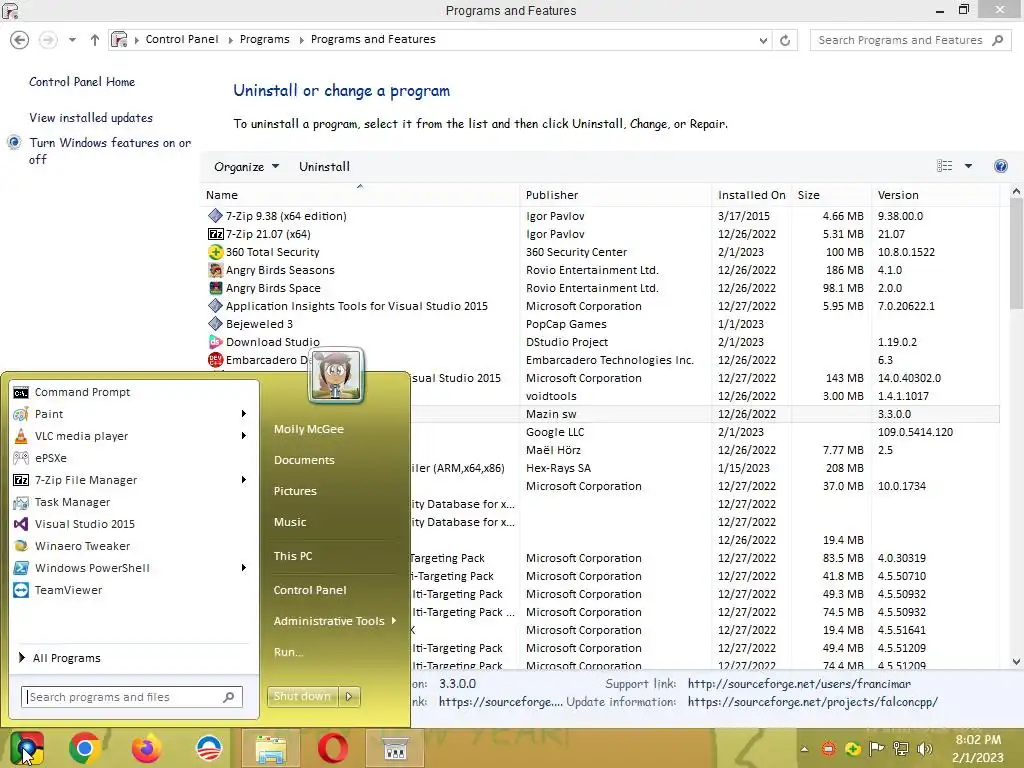Click the Start button on taskbar
This screenshot has width=1024, height=768.
tap(26, 748)
